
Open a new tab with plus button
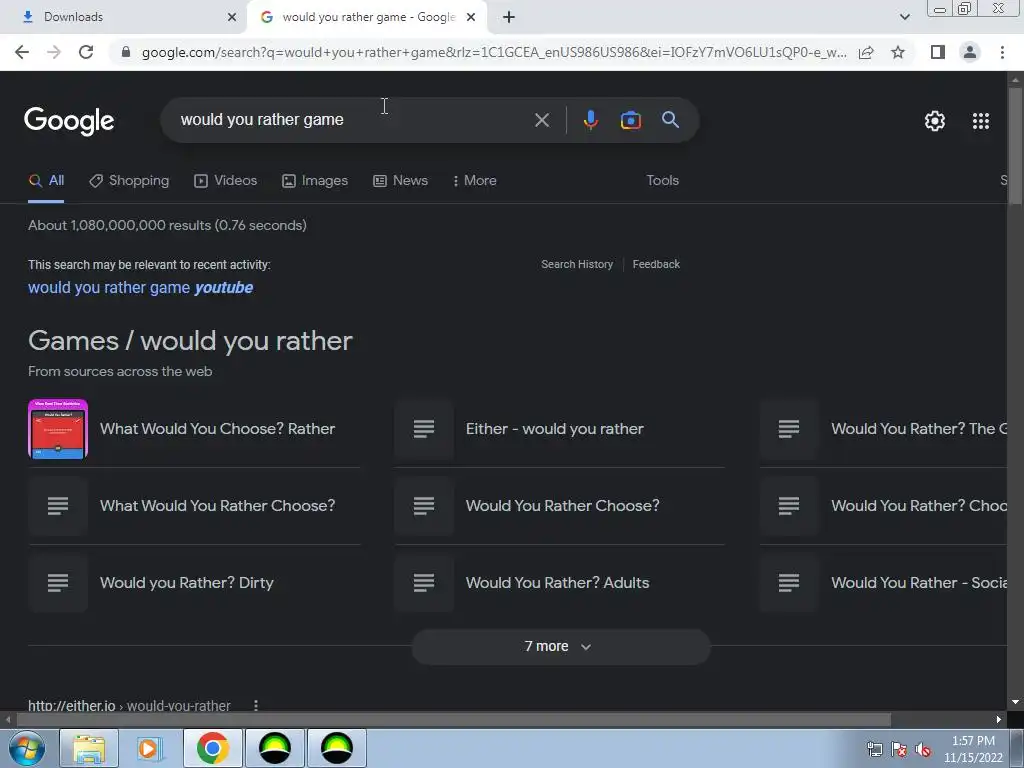coord(509,17)
